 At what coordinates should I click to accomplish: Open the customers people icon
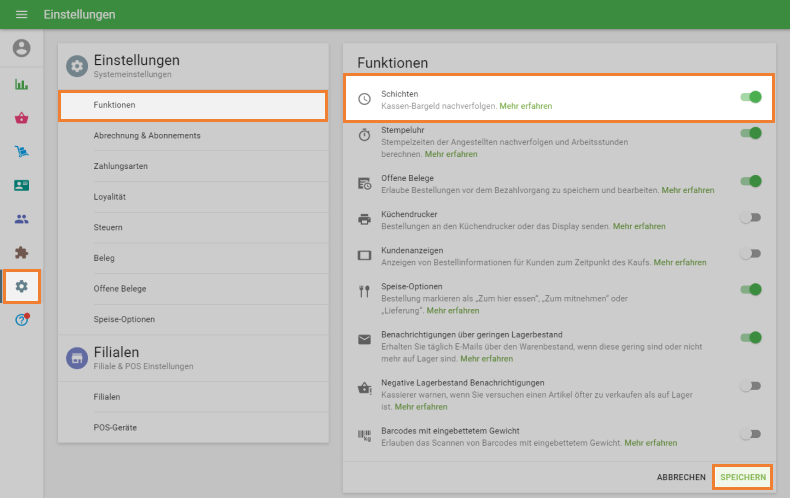coord(21,219)
